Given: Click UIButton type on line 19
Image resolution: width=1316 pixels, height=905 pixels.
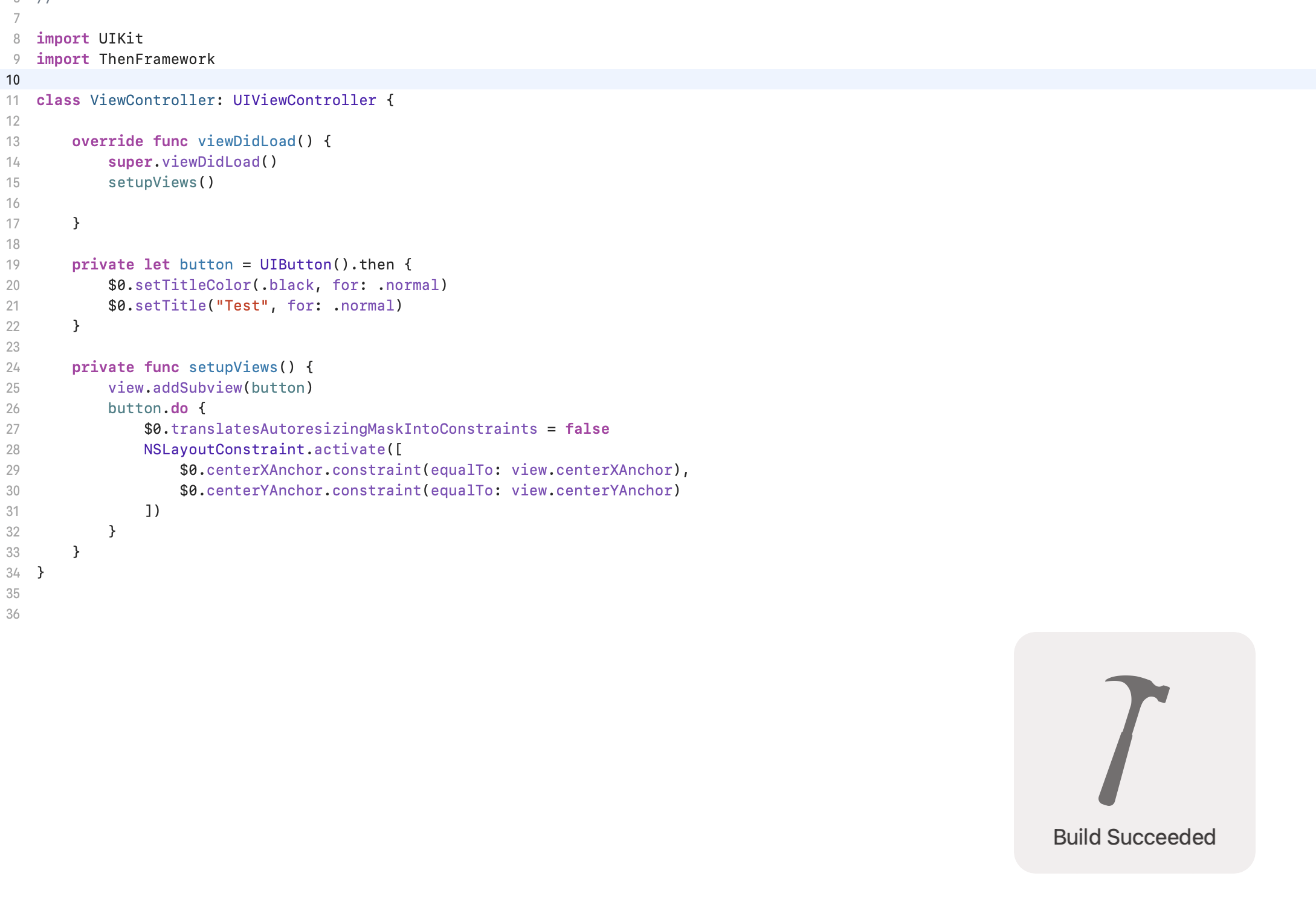Looking at the screenshot, I should pyautogui.click(x=295, y=265).
